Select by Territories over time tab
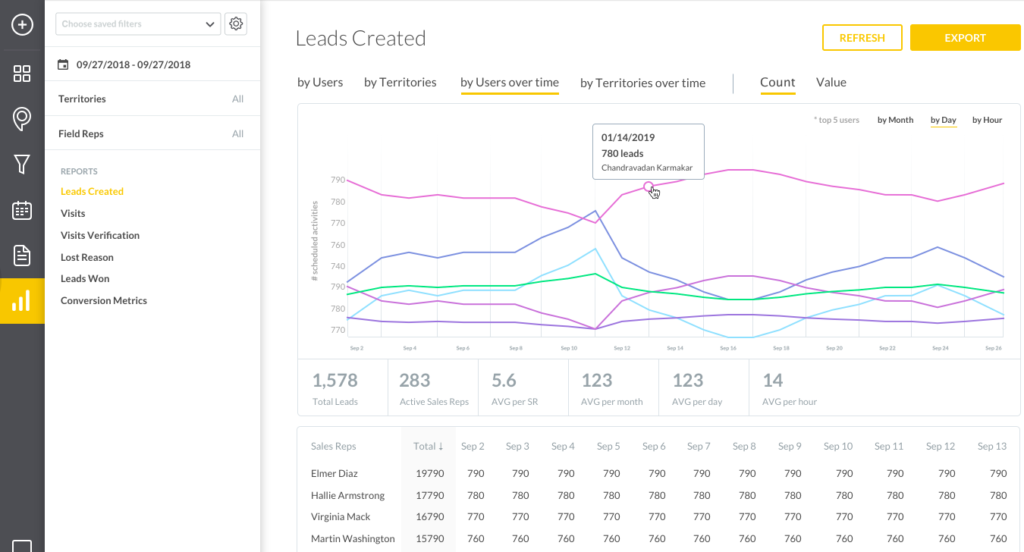The image size is (1024, 552). (643, 83)
